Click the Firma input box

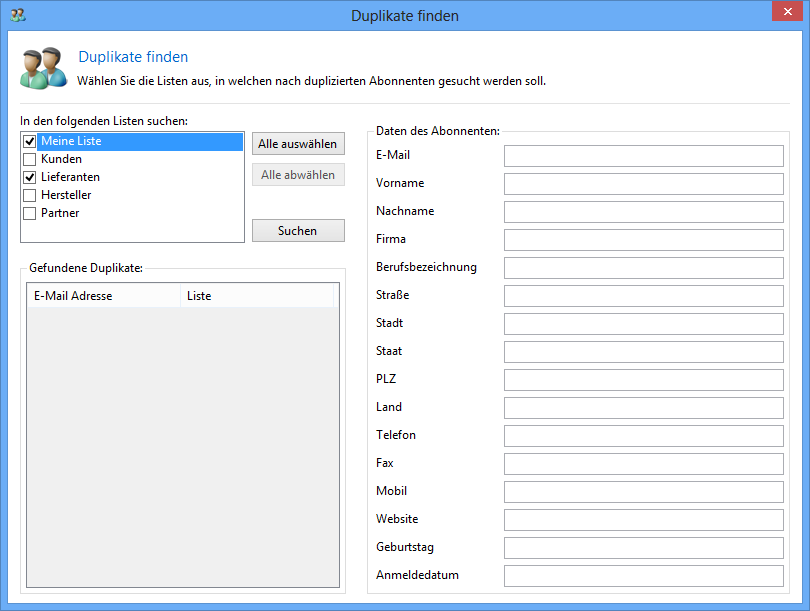(643, 240)
